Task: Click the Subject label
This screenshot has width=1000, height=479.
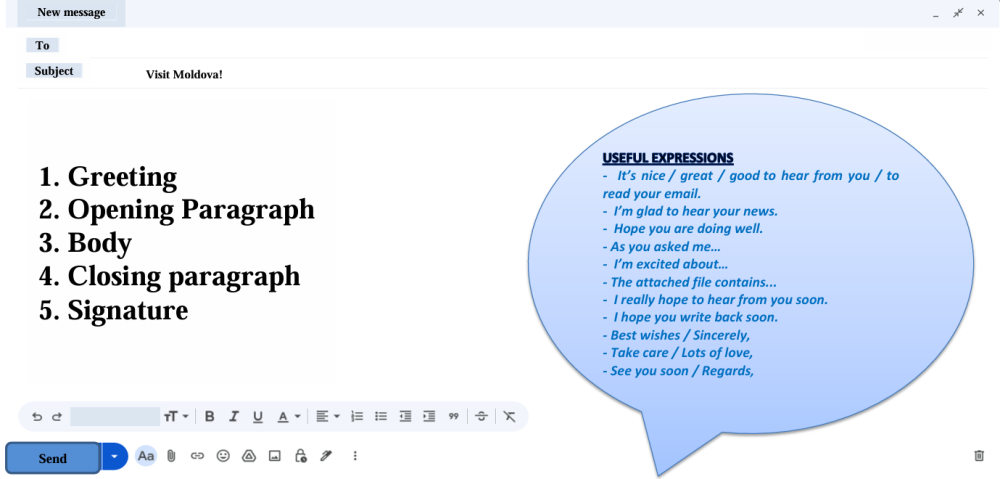Action: point(54,71)
